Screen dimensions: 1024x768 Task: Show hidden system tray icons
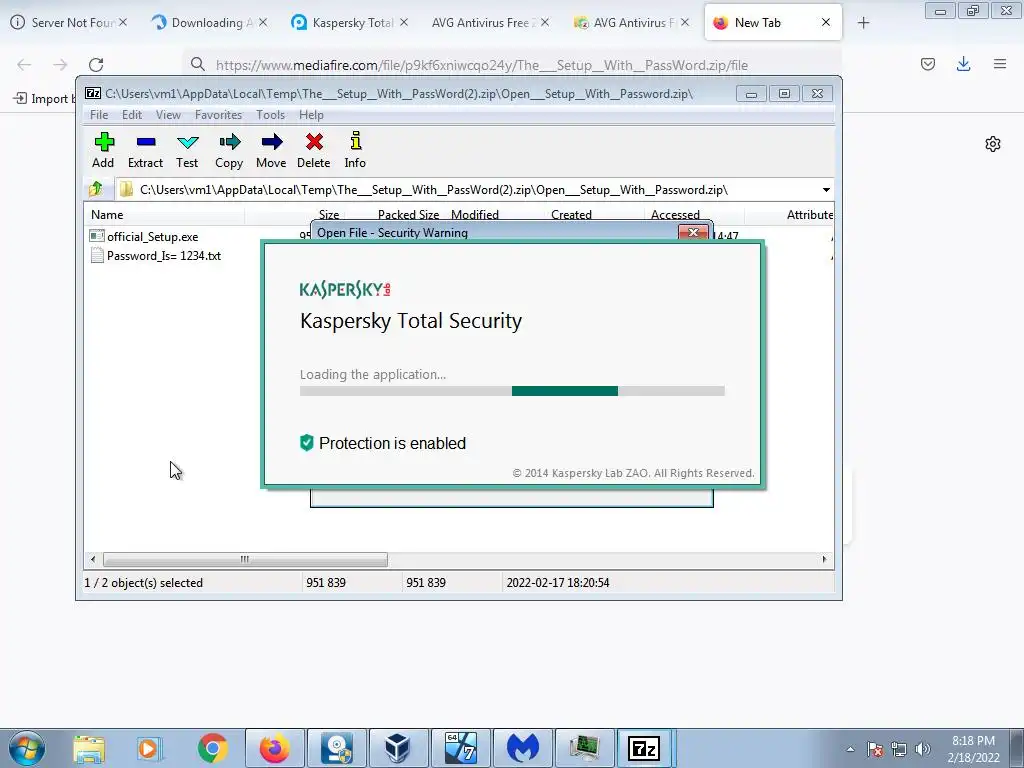pos(850,749)
